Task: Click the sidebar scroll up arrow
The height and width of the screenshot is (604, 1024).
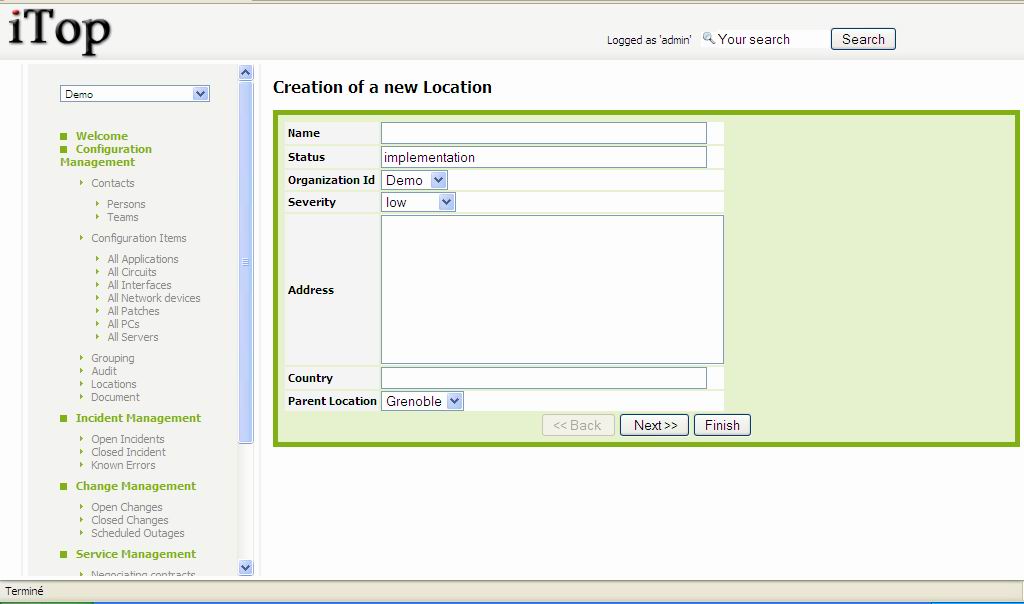Action: (x=246, y=72)
